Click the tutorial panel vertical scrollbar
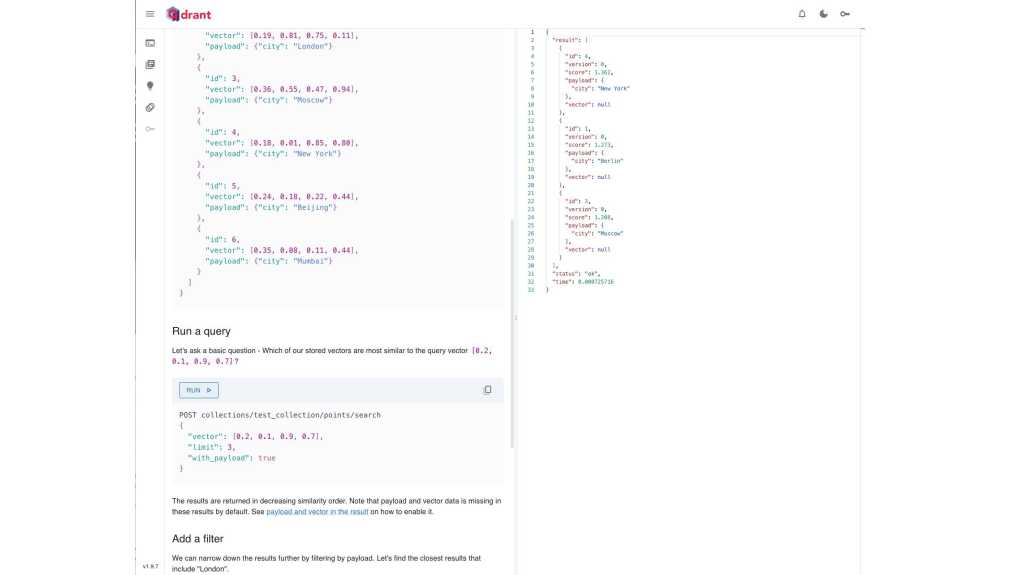The height and width of the screenshot is (575, 1024). tap(512, 330)
